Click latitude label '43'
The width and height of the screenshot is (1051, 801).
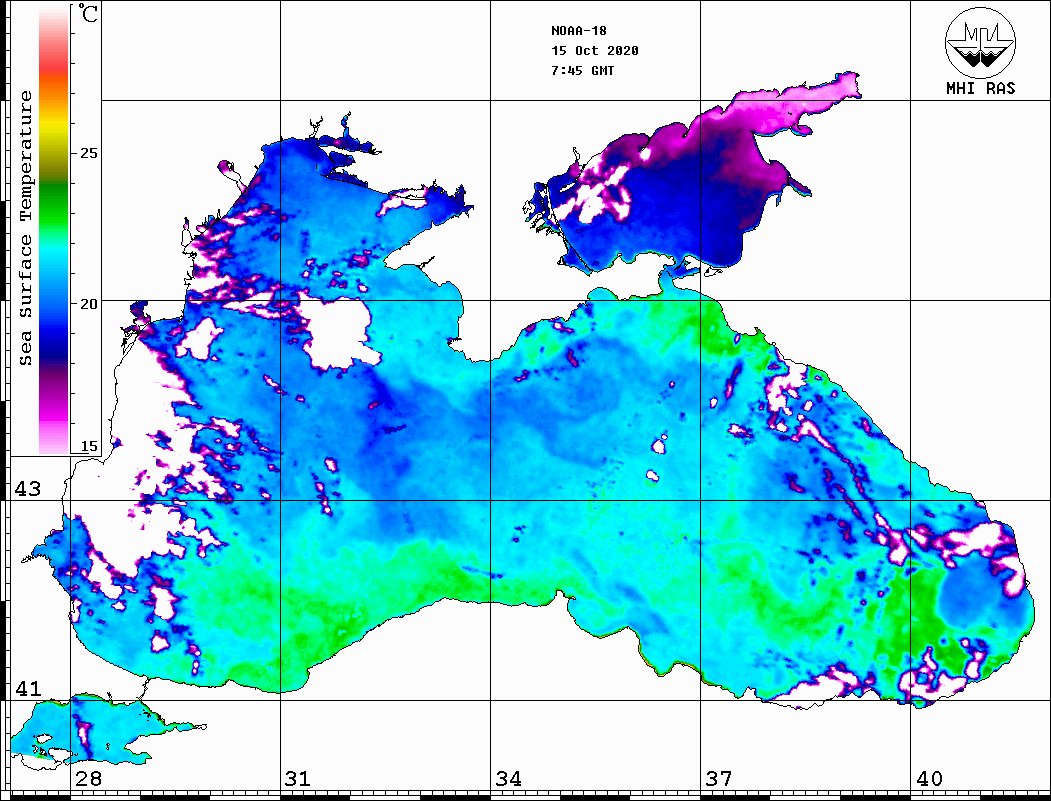coord(28,489)
